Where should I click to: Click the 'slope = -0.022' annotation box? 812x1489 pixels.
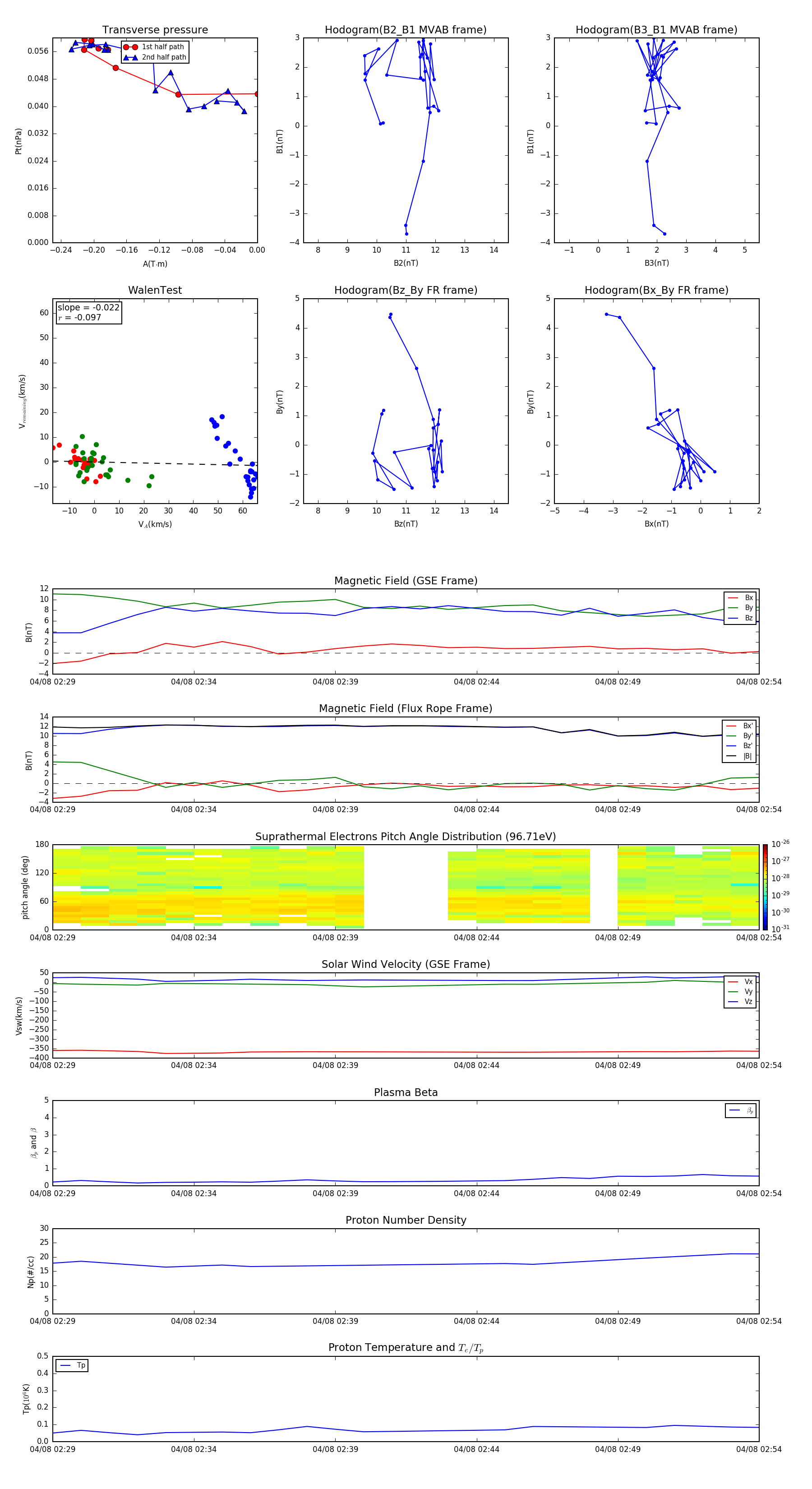click(88, 313)
